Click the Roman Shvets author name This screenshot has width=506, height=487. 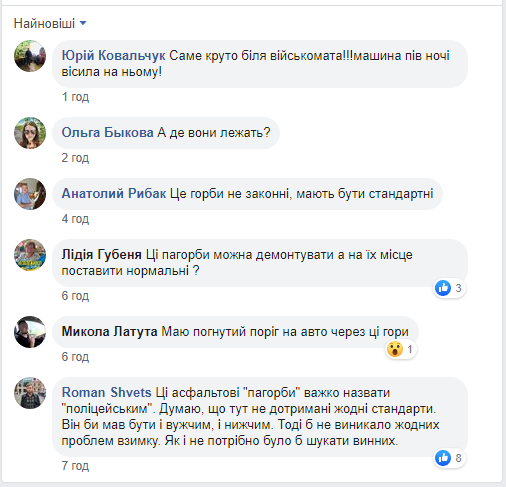[x=106, y=392]
